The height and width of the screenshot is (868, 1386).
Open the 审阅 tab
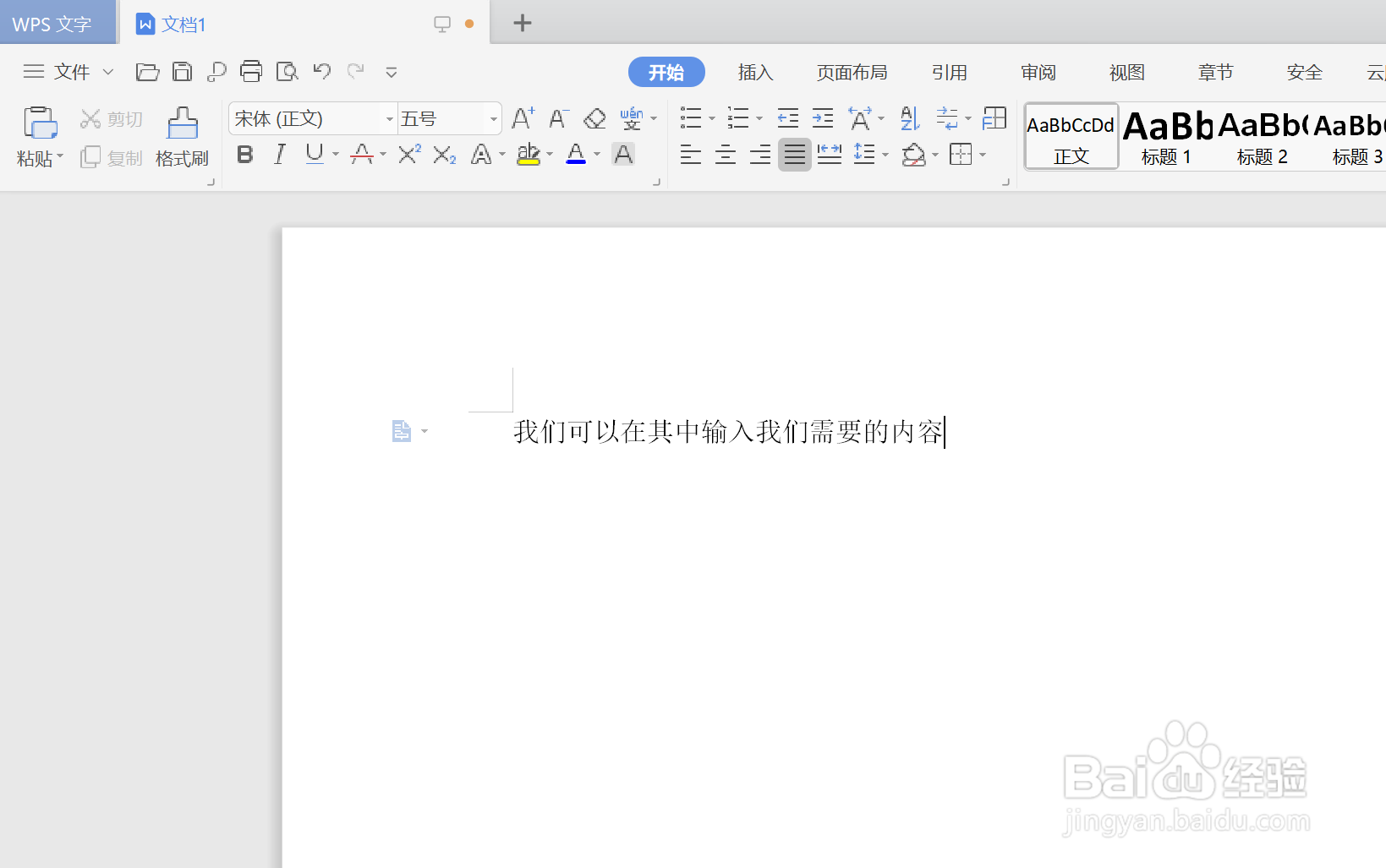coord(1038,72)
